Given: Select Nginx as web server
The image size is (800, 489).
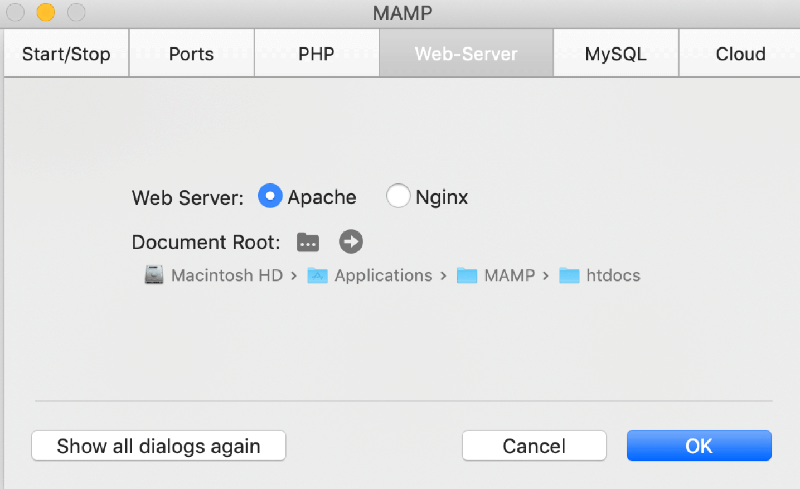Looking at the screenshot, I should click(x=398, y=196).
